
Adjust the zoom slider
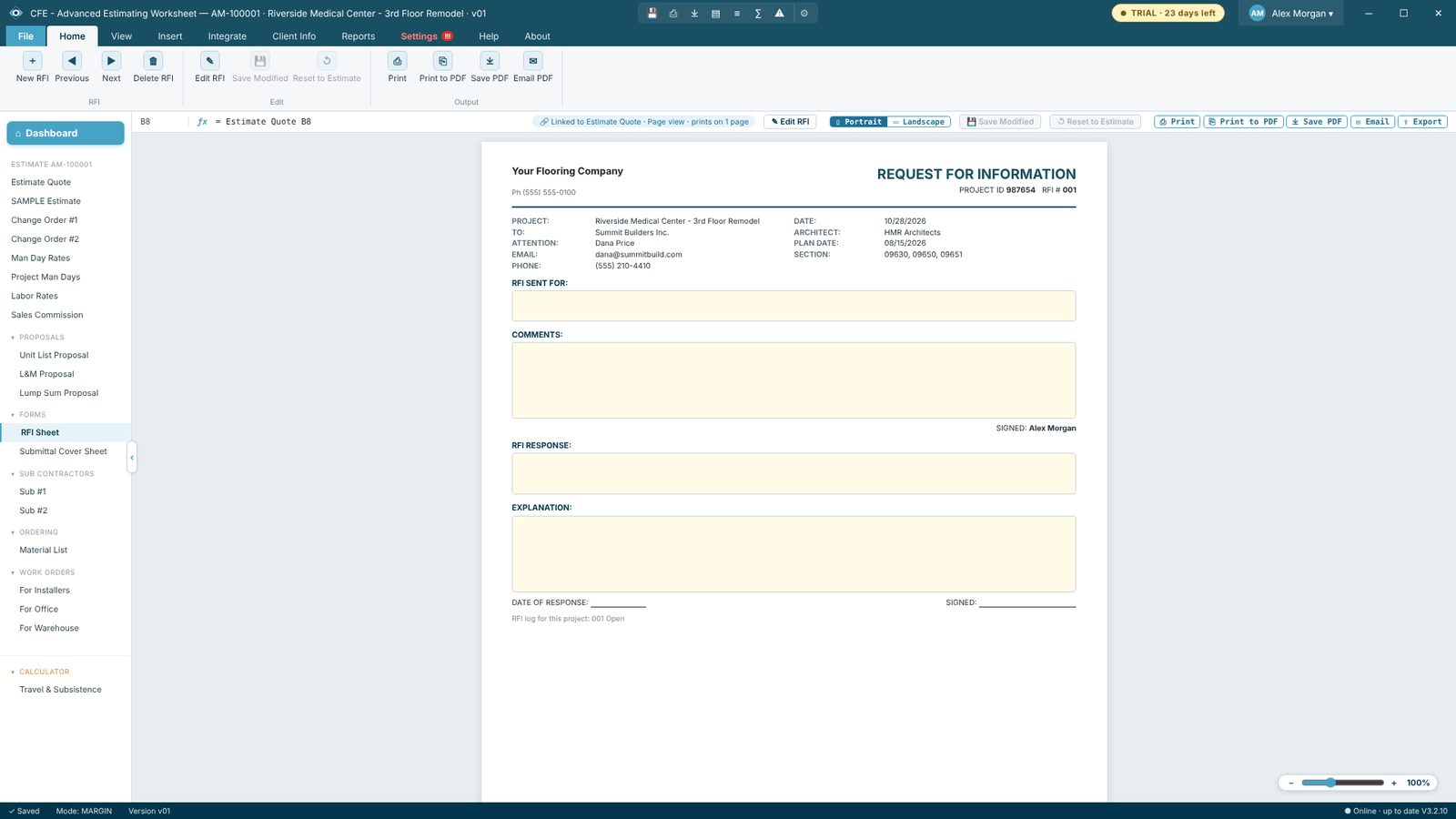(1342, 783)
